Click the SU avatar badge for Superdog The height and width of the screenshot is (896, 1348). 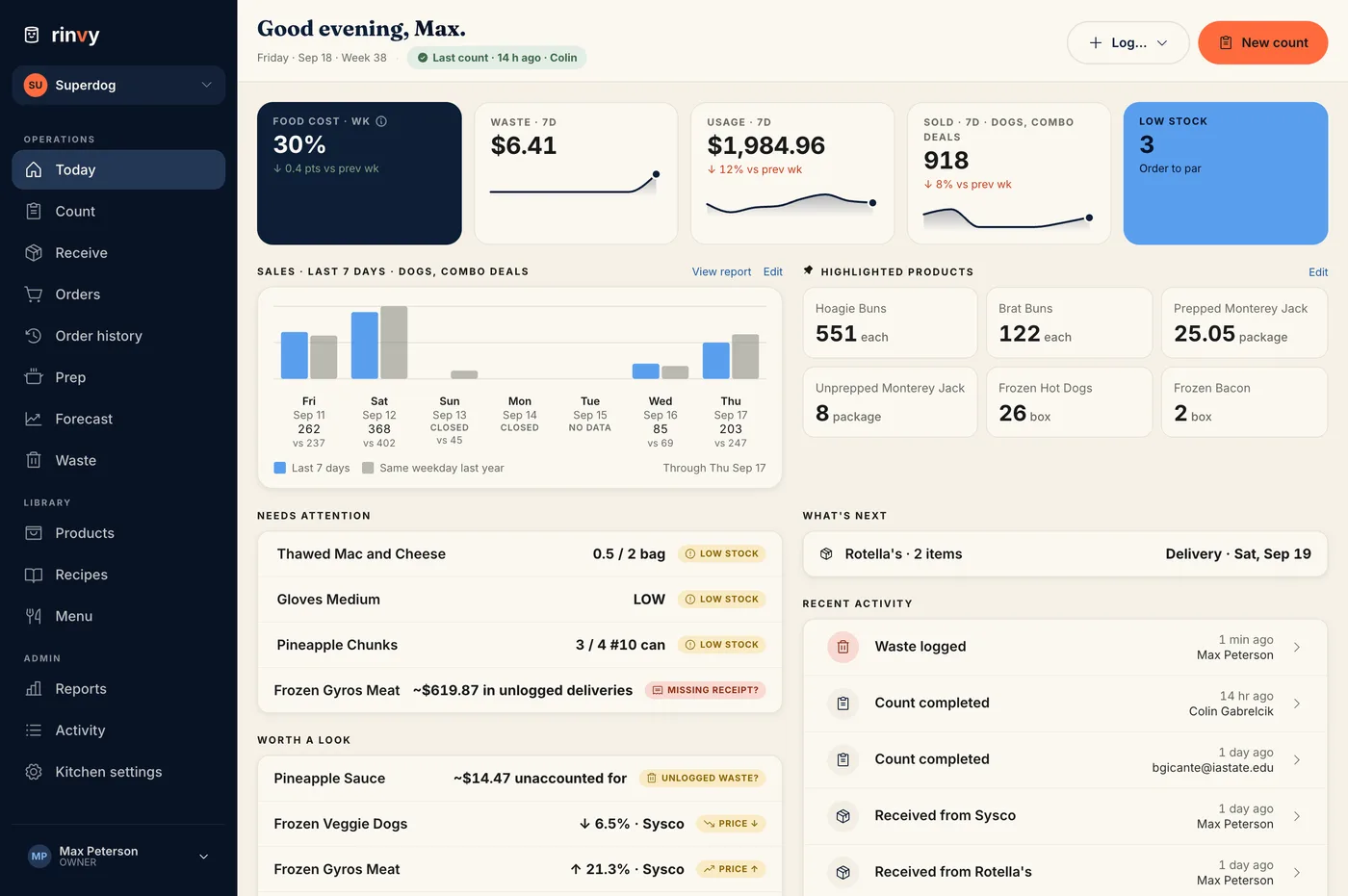pyautogui.click(x=36, y=85)
